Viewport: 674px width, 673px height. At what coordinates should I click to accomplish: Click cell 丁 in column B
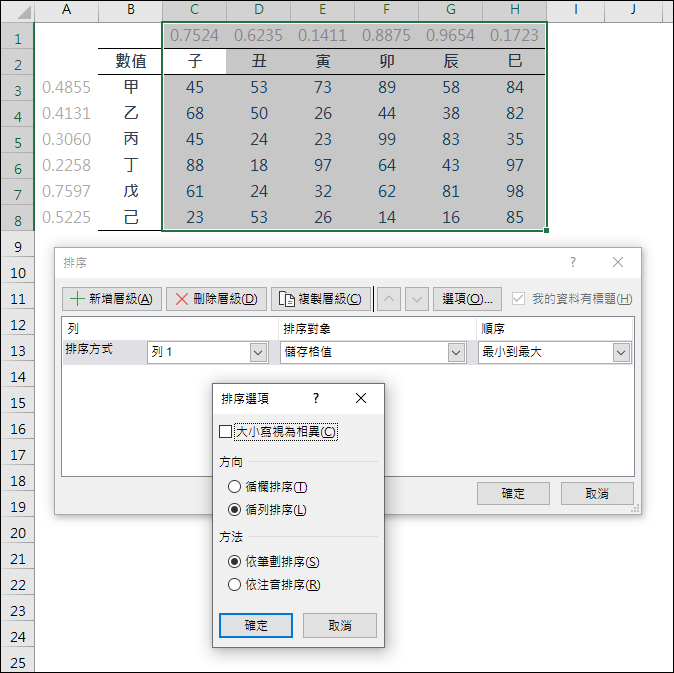click(131, 165)
